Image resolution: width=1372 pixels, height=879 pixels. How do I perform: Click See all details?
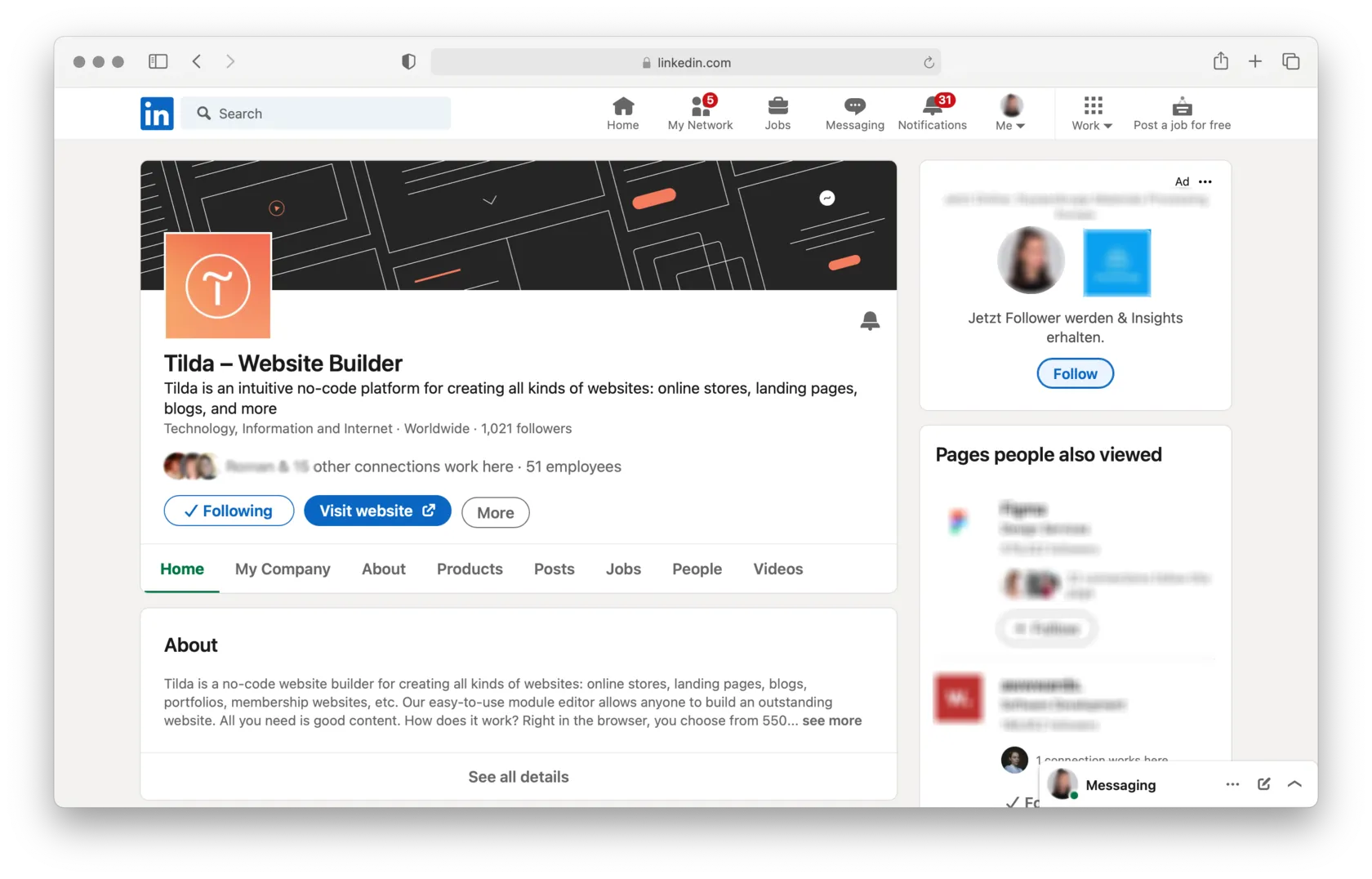pos(519,777)
